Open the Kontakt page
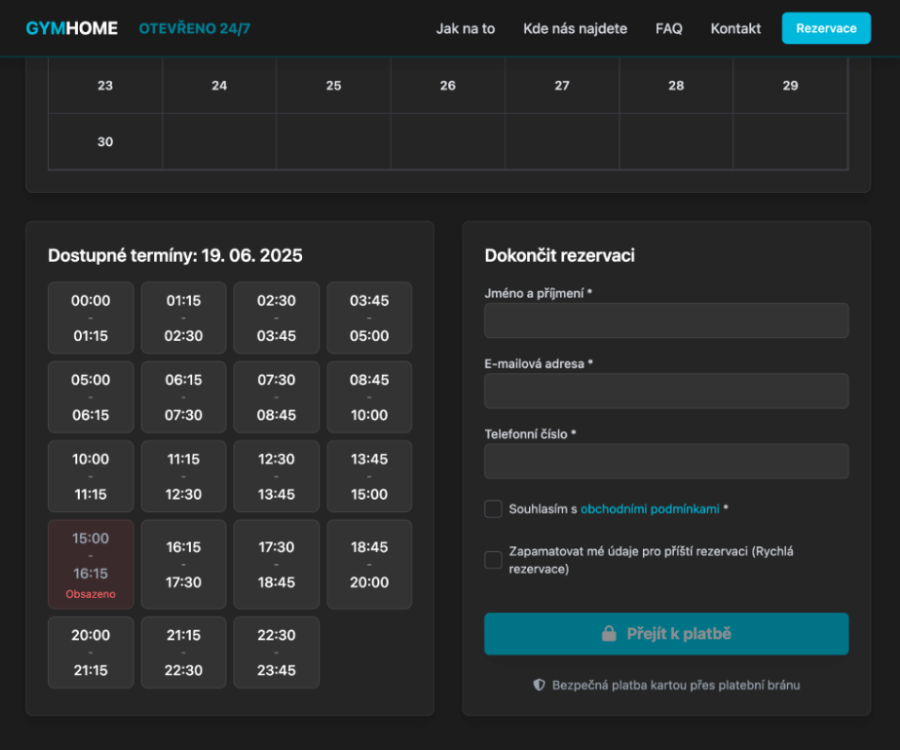 735,29
